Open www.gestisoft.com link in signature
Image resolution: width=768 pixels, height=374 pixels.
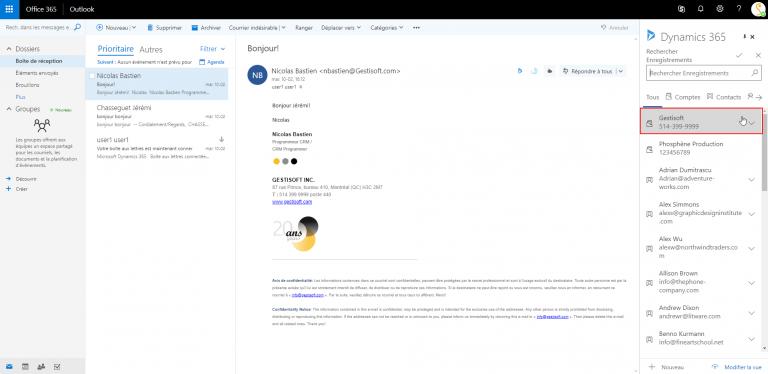292,202
